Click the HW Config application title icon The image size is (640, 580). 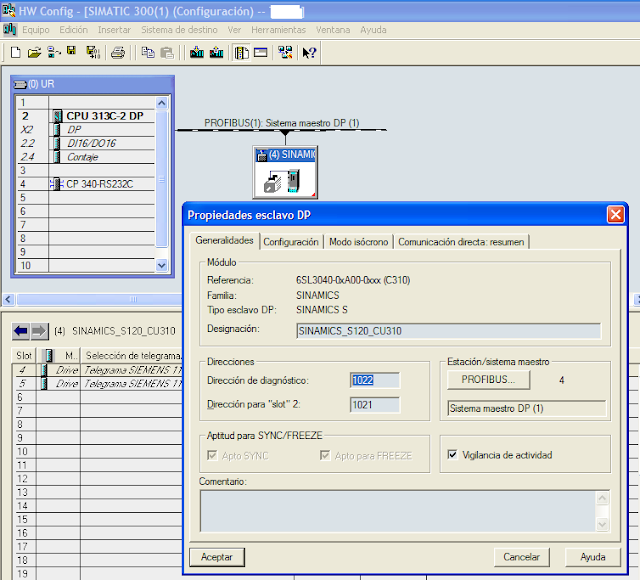9,10
